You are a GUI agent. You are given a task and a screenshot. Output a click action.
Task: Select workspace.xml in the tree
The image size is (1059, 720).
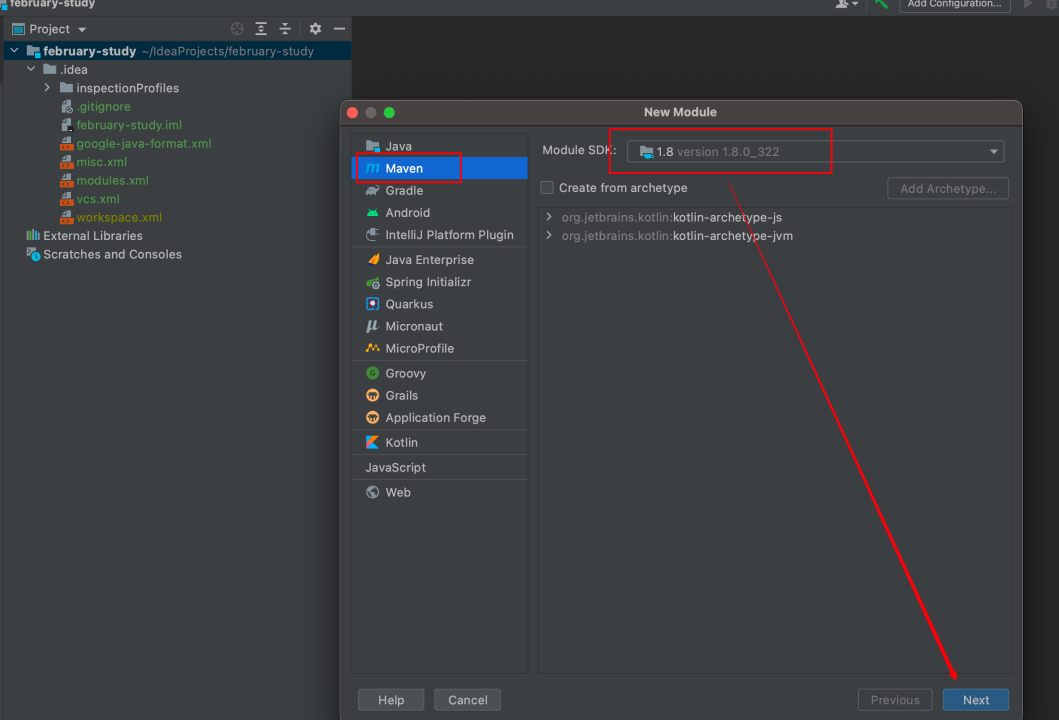119,217
